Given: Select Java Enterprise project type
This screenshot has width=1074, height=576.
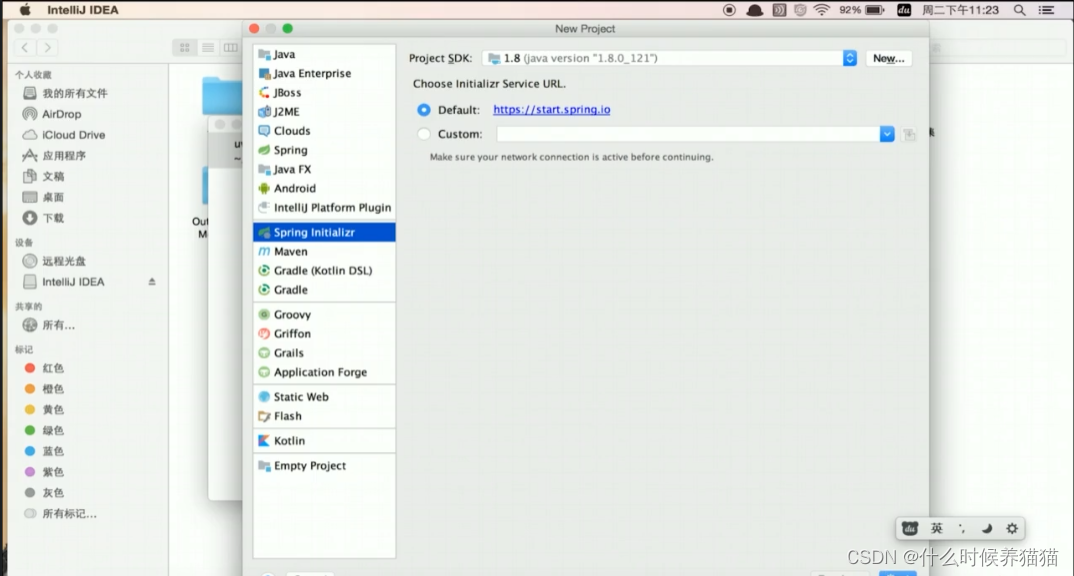Looking at the screenshot, I should pyautogui.click(x=324, y=73).
